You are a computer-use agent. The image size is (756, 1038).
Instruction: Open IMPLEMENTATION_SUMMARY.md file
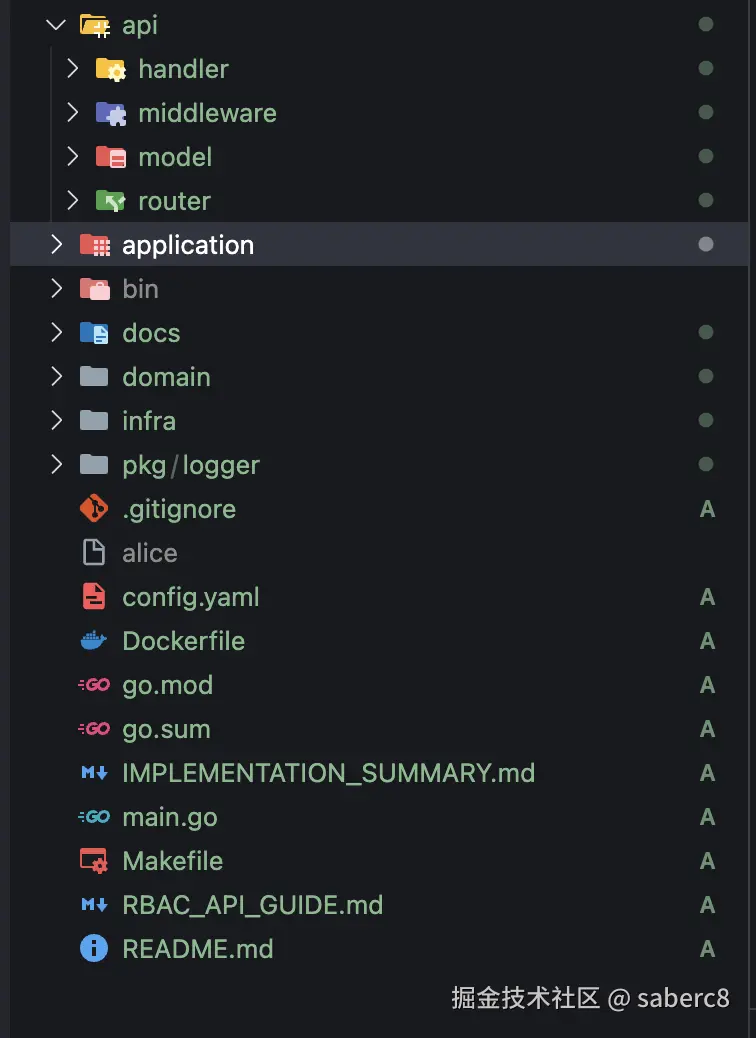click(x=328, y=773)
